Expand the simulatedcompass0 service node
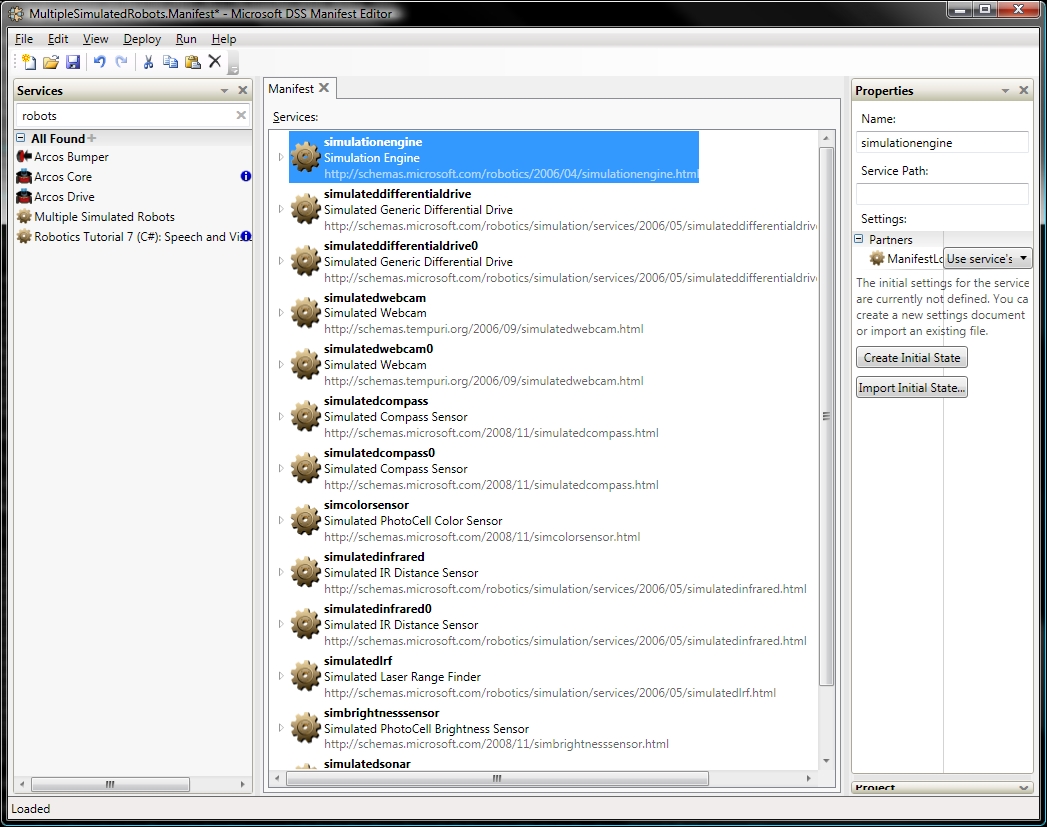Viewport: 1047px width, 827px height. click(x=281, y=469)
